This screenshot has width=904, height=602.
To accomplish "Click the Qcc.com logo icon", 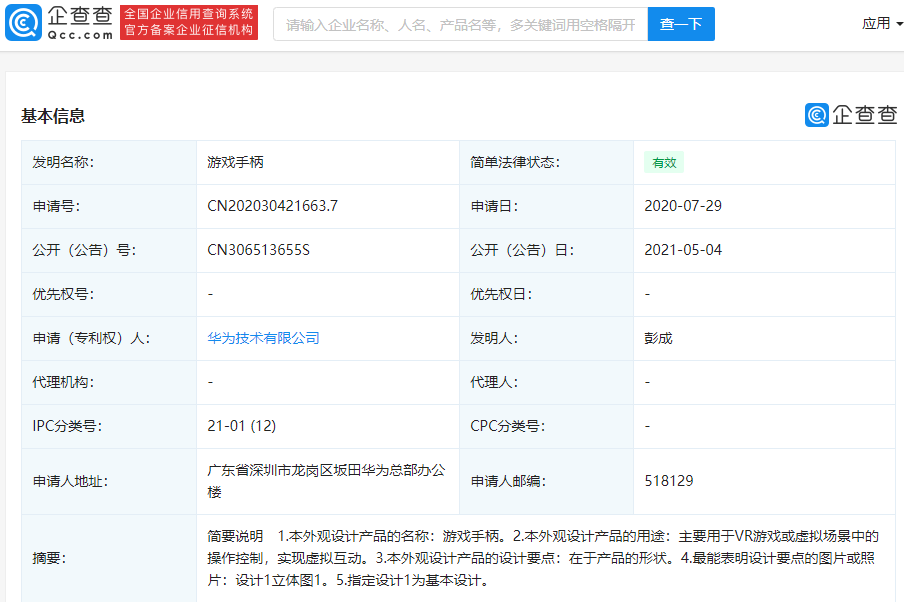I will (24, 22).
